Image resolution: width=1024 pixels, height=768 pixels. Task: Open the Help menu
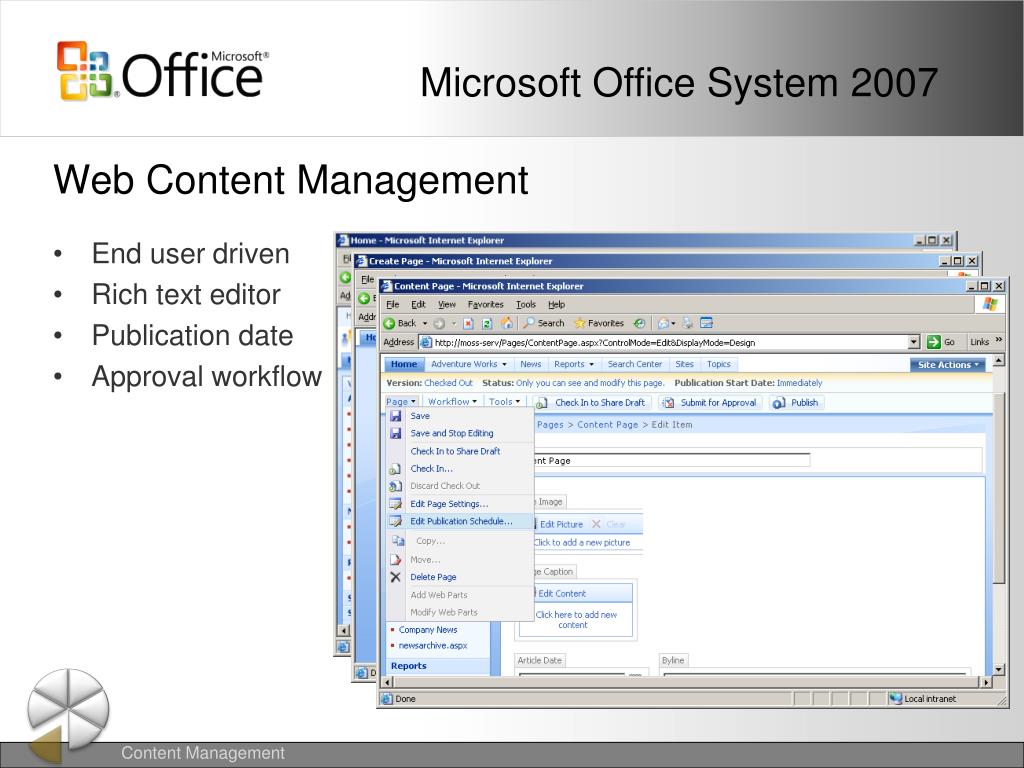pos(556,304)
